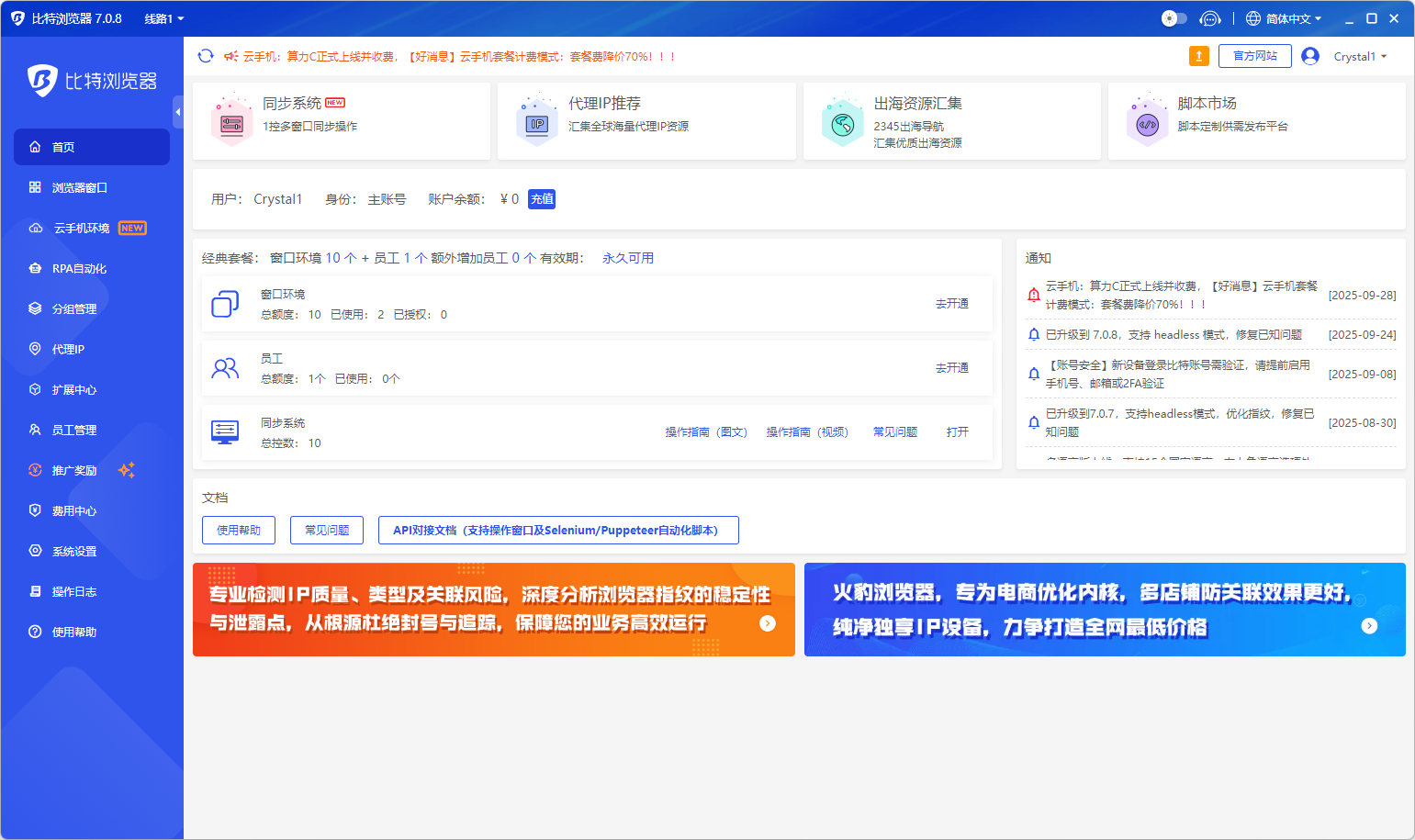
Task: Click the user avatar icon
Action: [1310, 56]
